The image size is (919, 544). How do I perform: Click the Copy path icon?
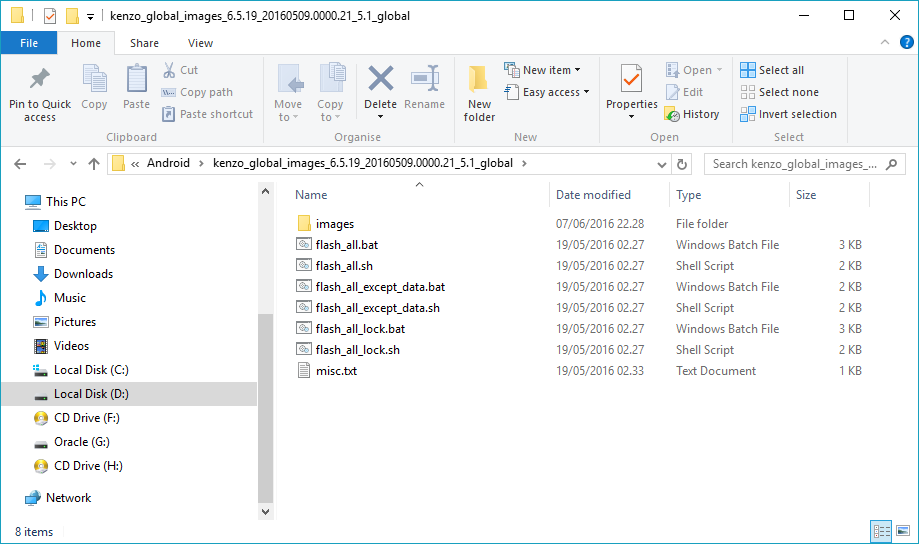(168, 92)
